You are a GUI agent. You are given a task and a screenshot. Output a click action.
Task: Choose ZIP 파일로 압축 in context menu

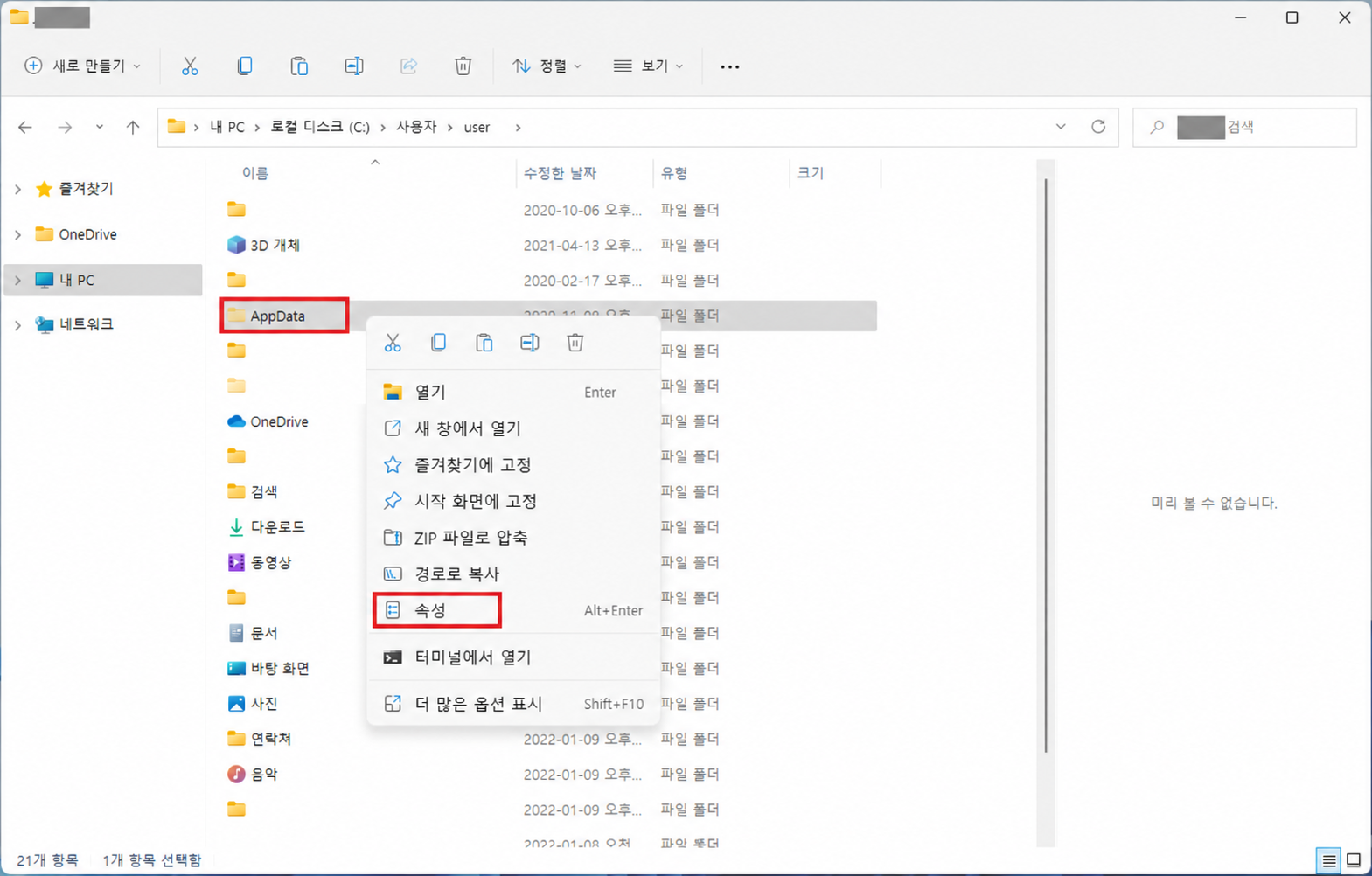513,538
